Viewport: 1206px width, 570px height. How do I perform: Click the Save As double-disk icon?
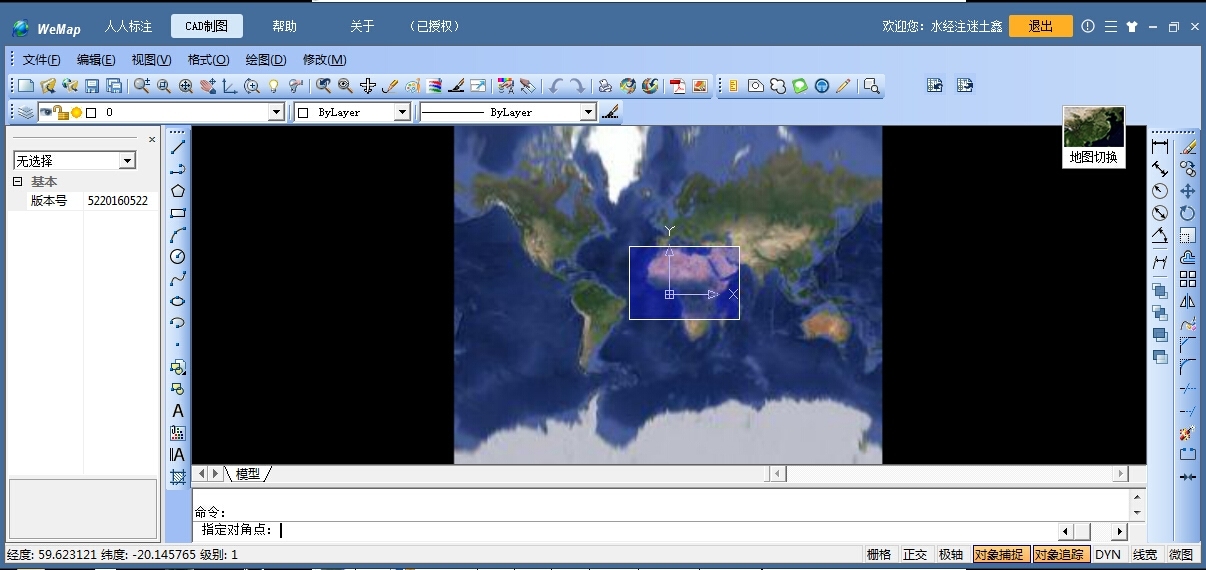tap(114, 86)
